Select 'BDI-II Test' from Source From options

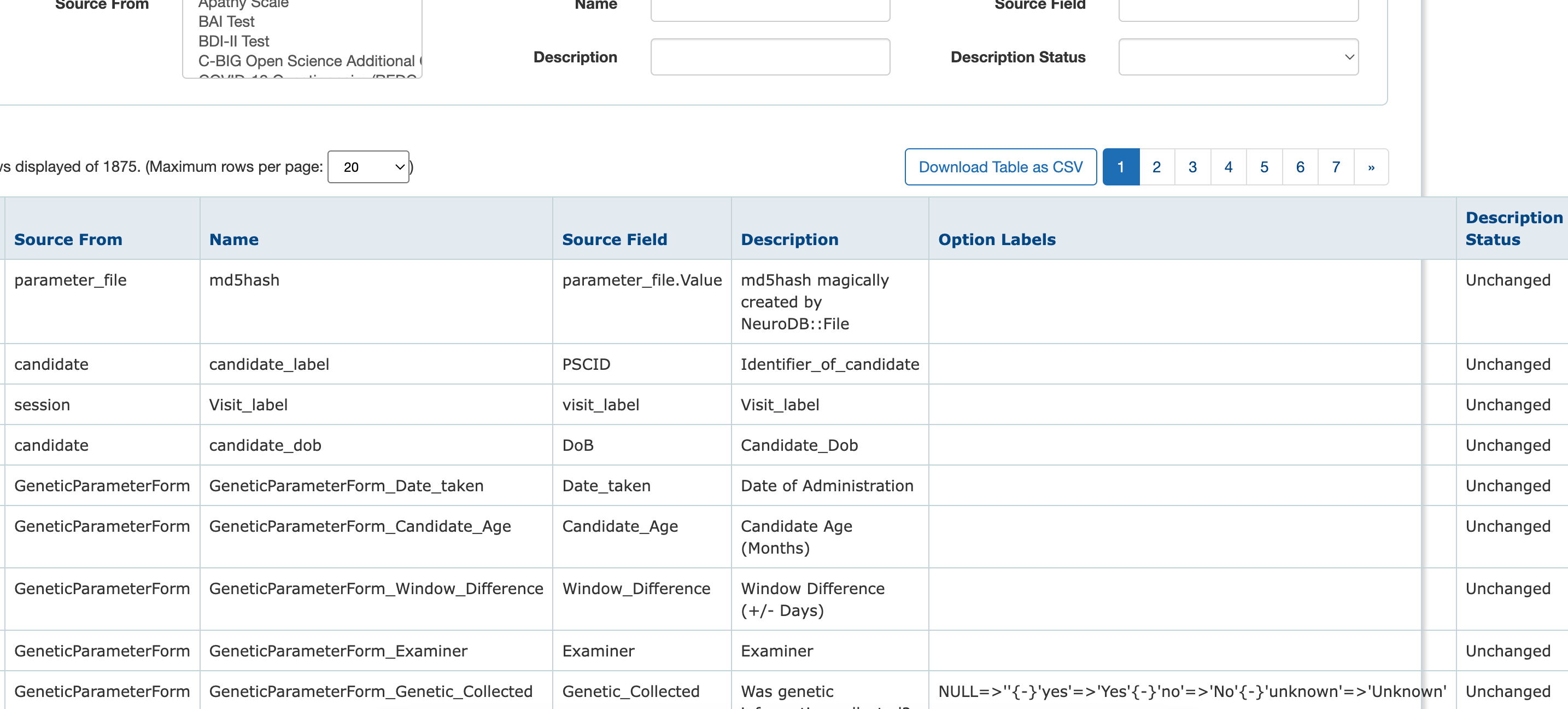(233, 41)
